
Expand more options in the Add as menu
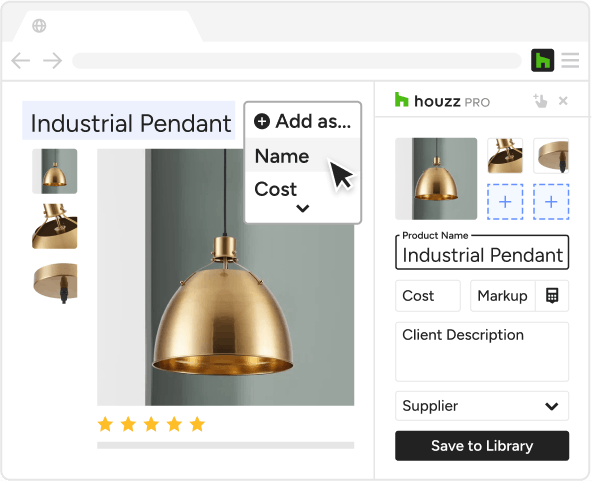pos(303,208)
